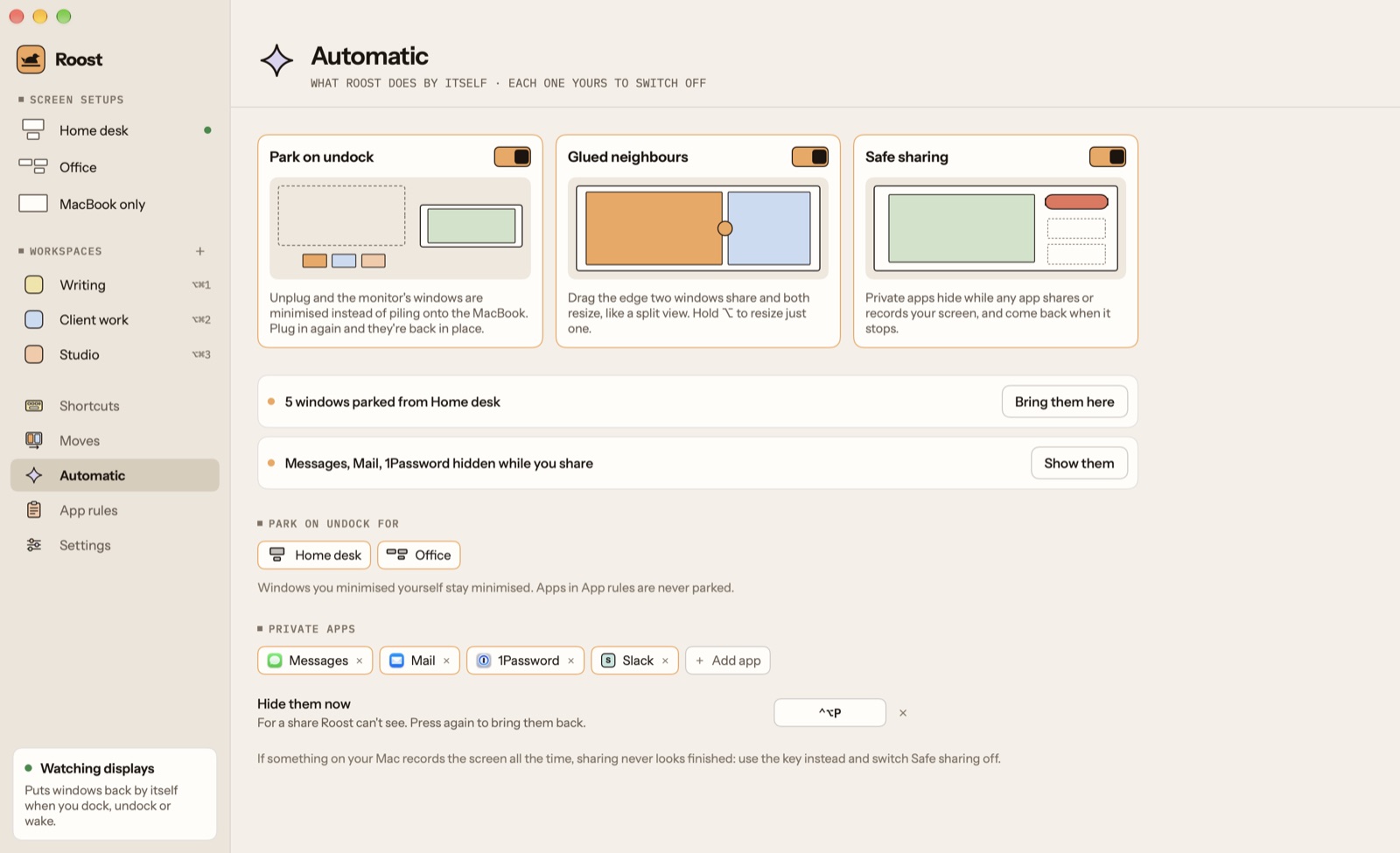The image size is (1400, 853).
Task: Select the Home desk screen setup icon
Action: coord(33,130)
